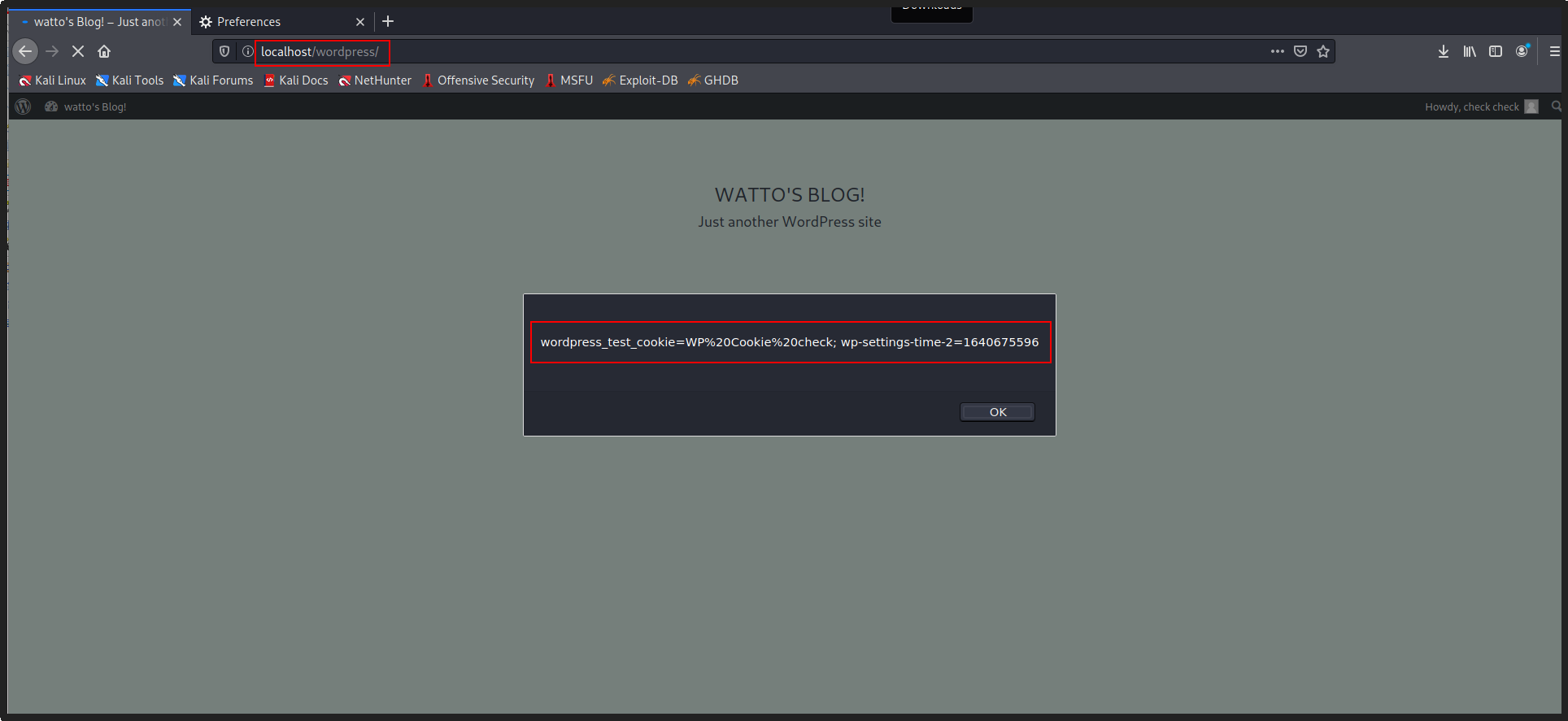
Task: Click the WATTO'S BLOG! site title
Action: tap(790, 195)
